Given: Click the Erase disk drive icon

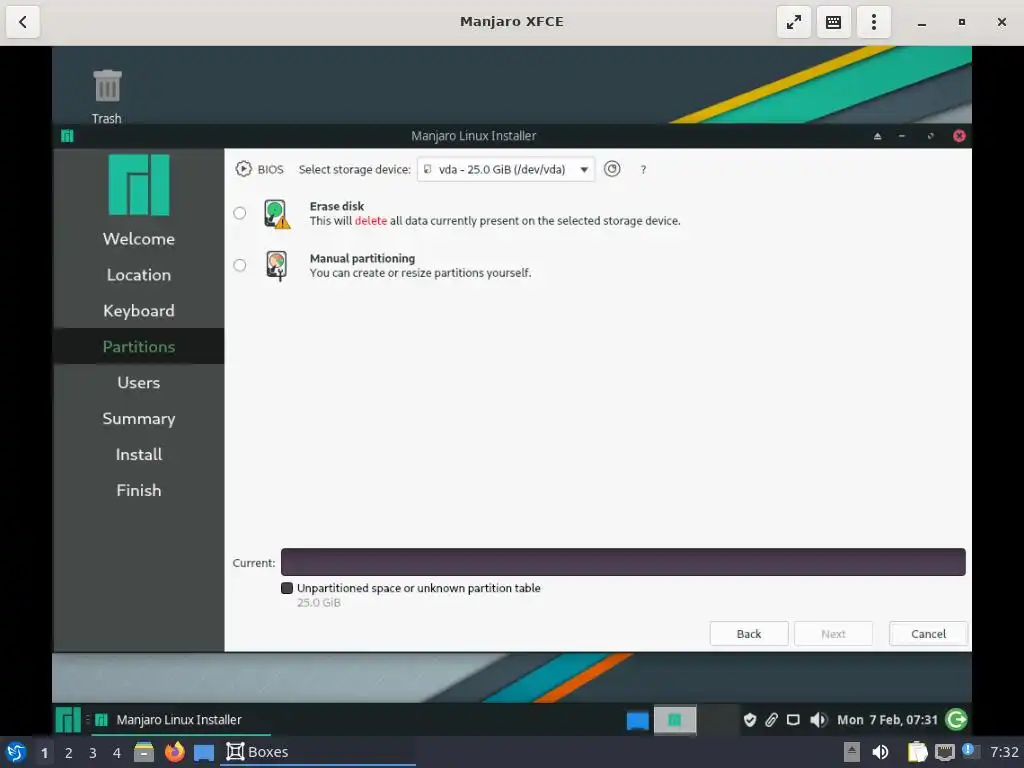Looking at the screenshot, I should (277, 214).
